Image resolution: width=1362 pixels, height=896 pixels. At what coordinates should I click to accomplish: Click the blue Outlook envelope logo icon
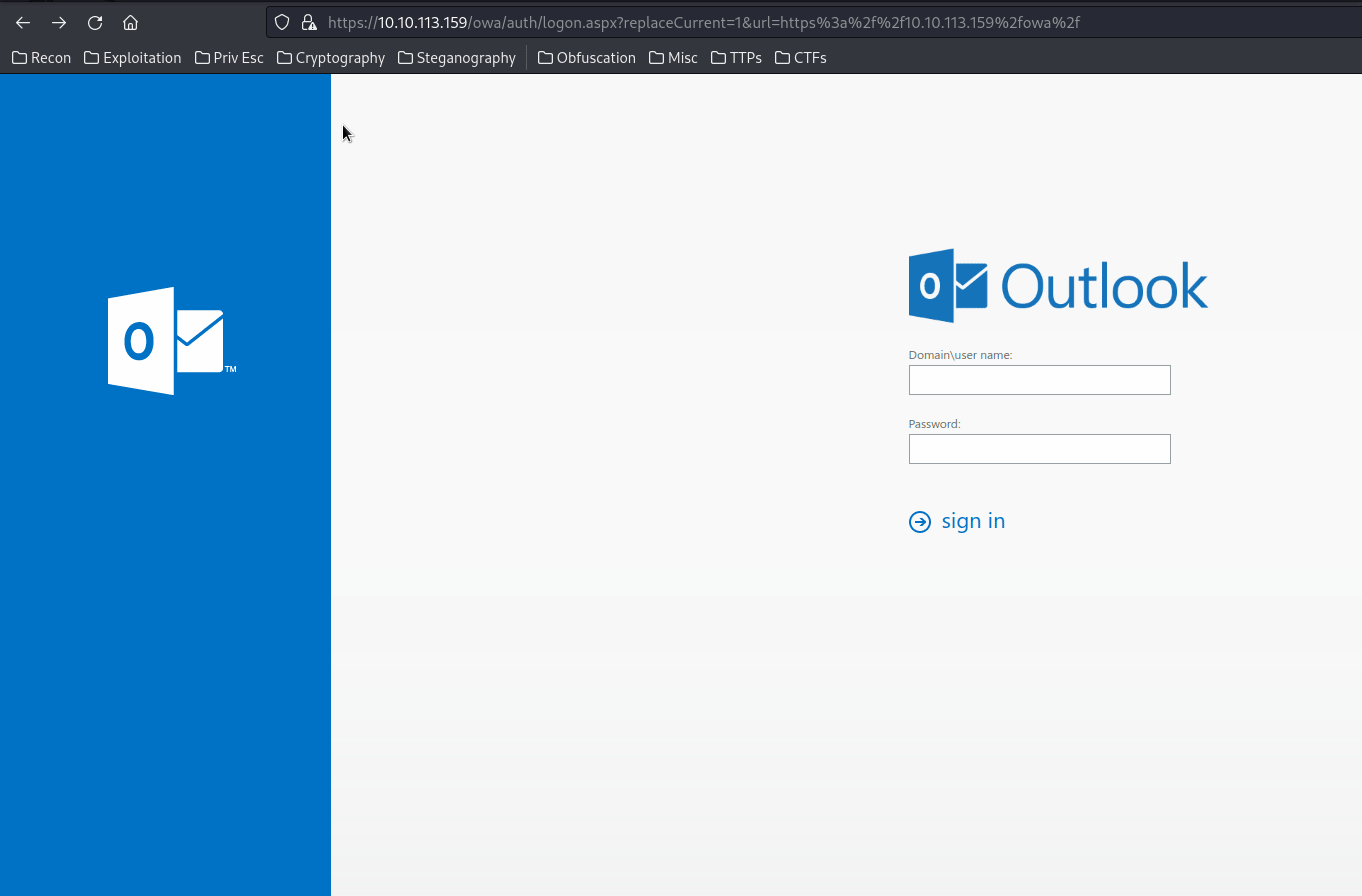(x=948, y=286)
